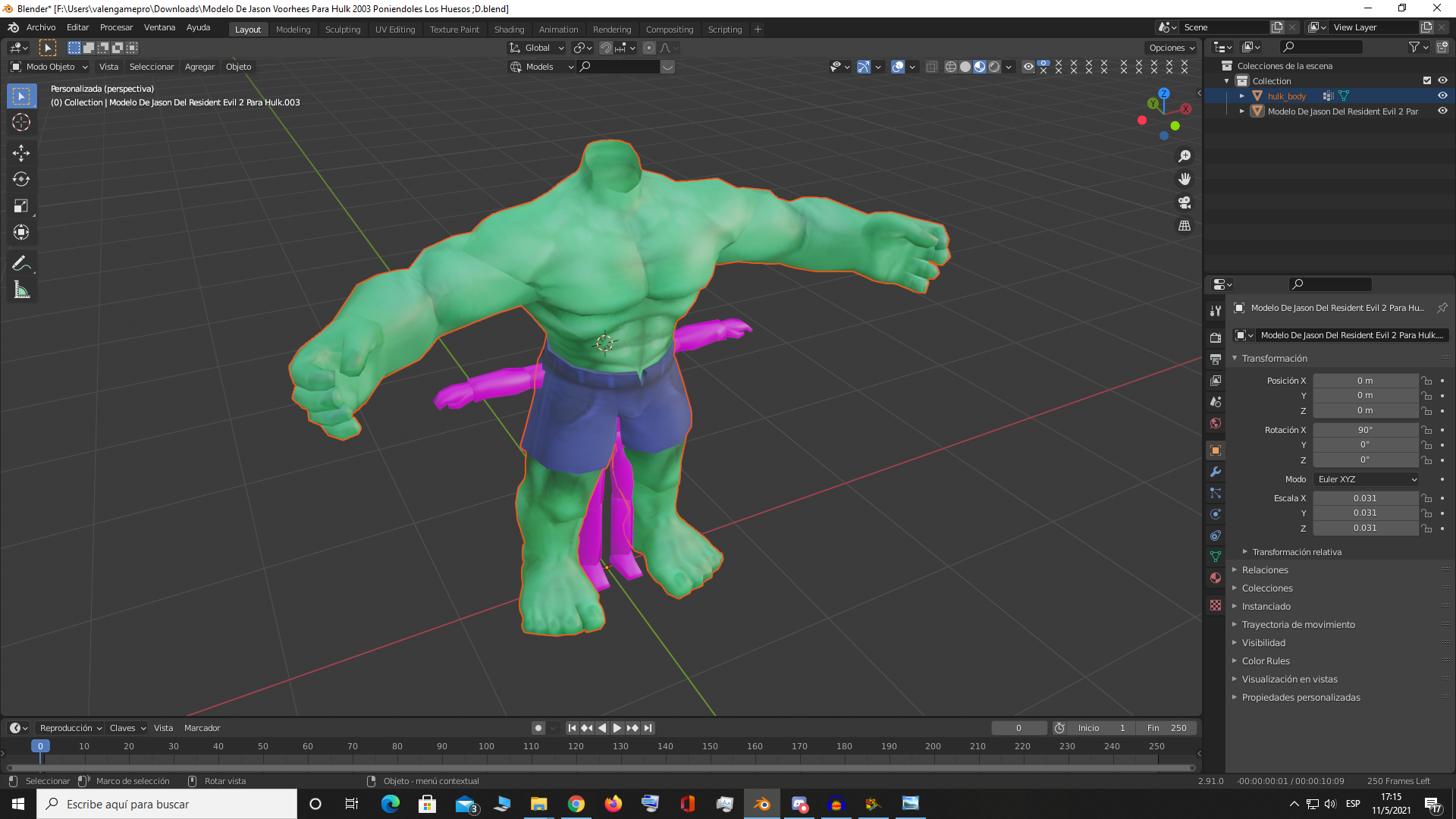The width and height of the screenshot is (1456, 819).
Task: Select the Cursor tool in toolbar
Action: pos(21,122)
